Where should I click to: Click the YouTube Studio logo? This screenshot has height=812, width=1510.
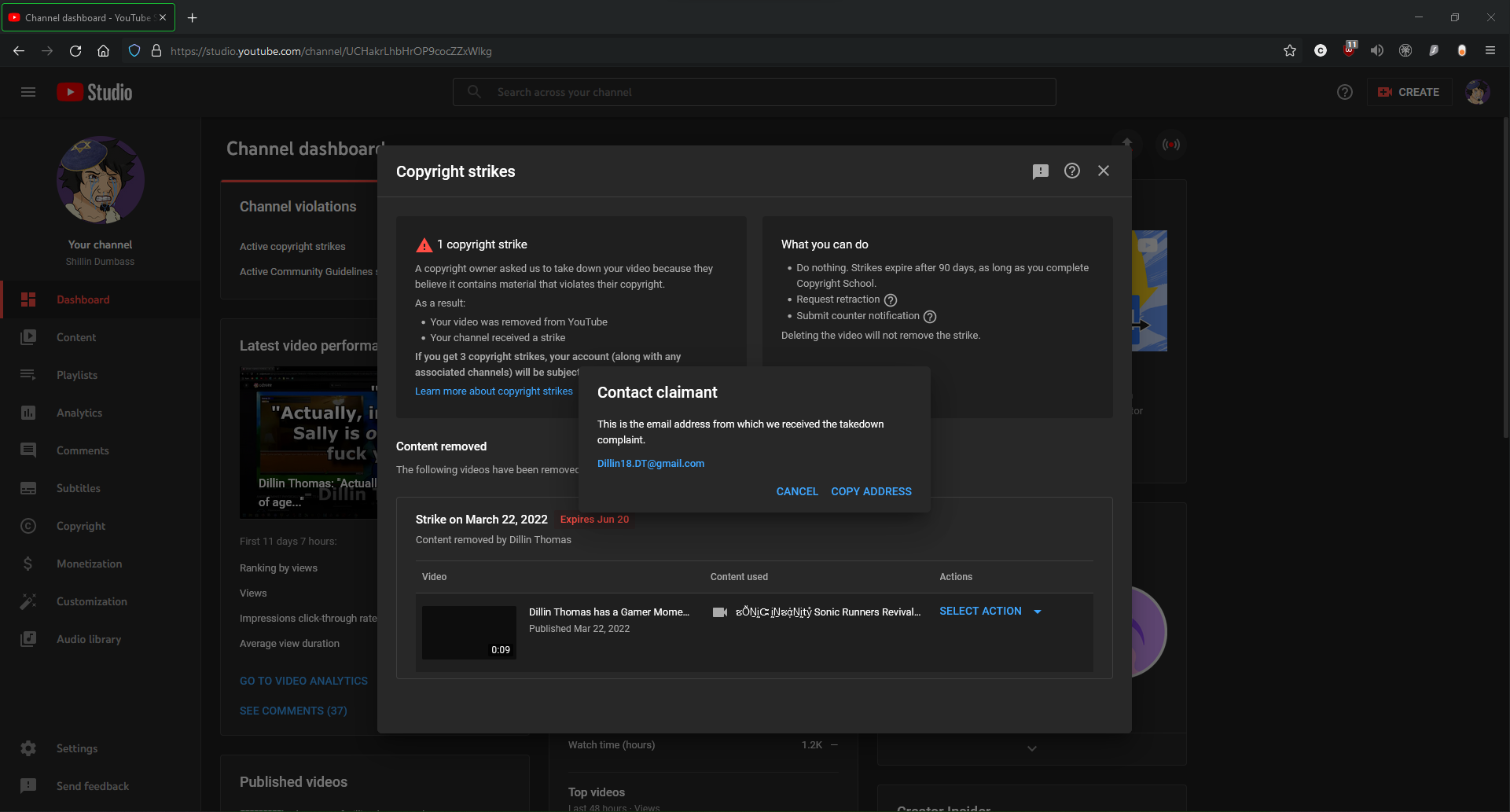[x=94, y=92]
